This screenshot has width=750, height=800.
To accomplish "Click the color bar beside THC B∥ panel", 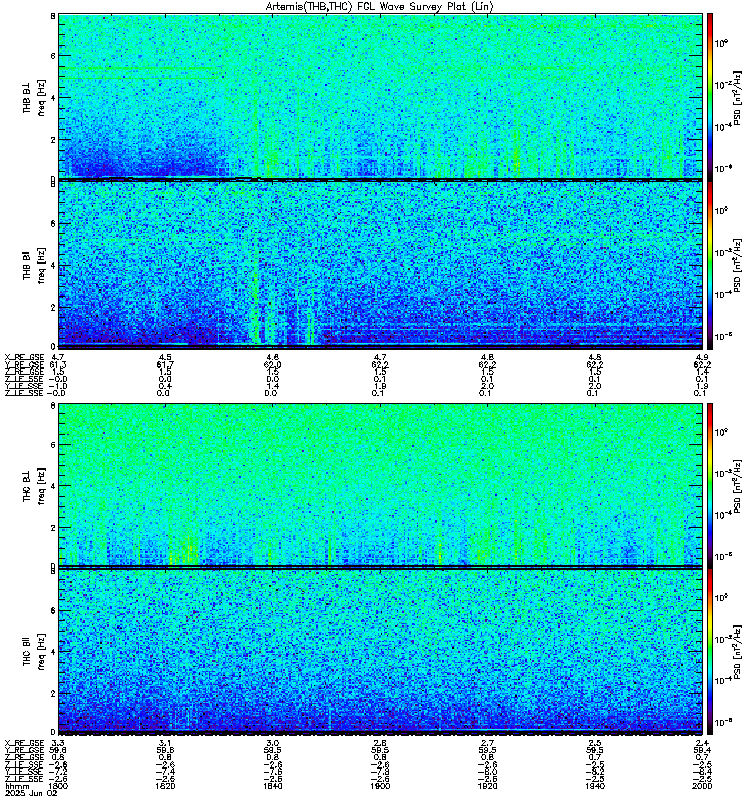I will pyautogui.click(x=710, y=652).
